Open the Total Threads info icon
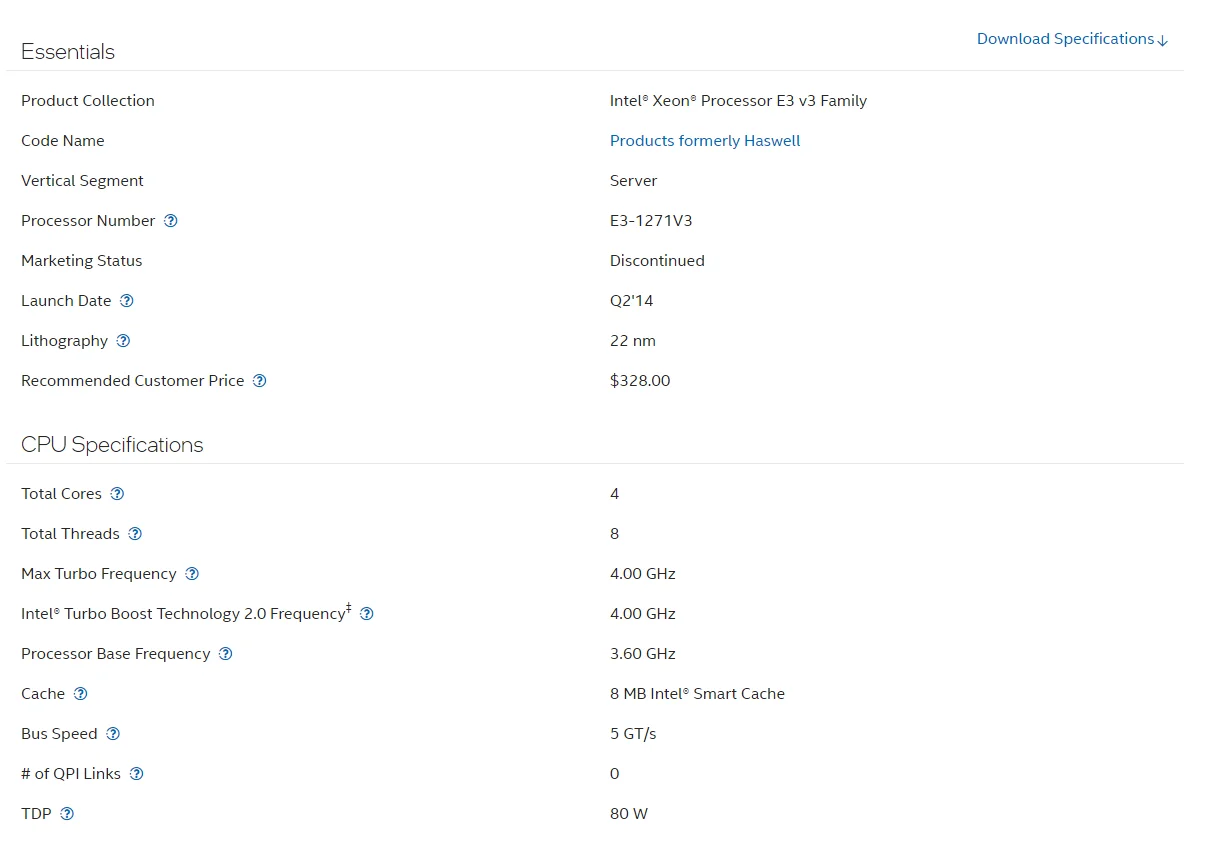1224x857 pixels. [x=135, y=534]
